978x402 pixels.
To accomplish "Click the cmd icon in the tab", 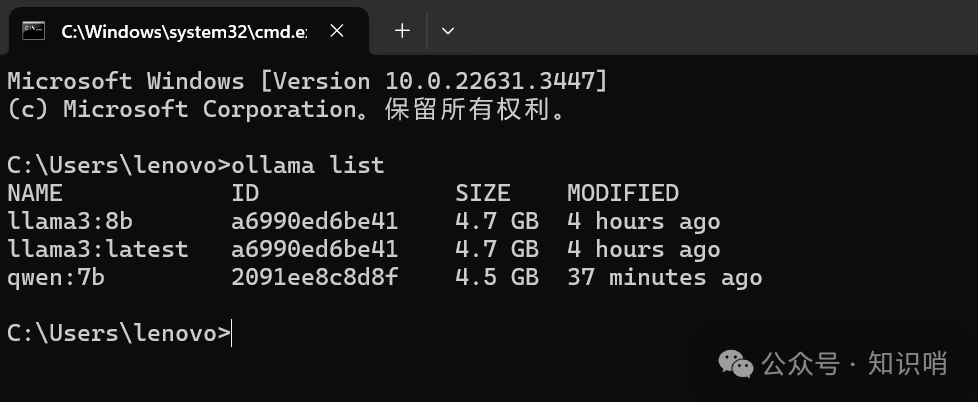I will coord(33,31).
